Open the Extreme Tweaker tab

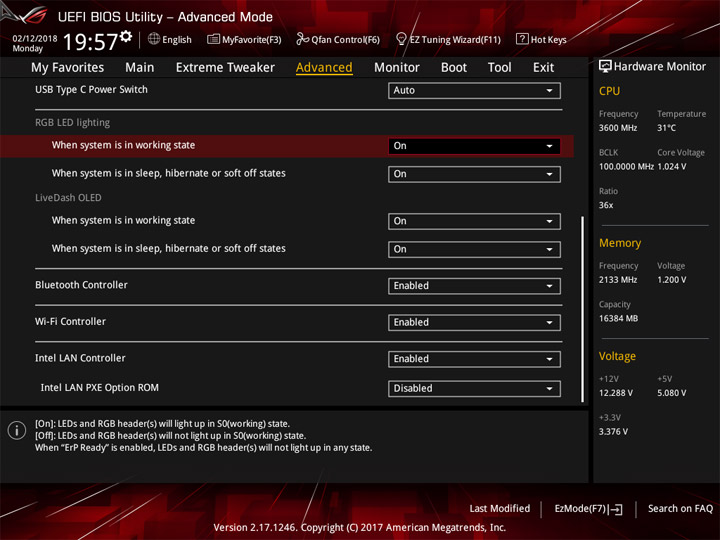click(225, 68)
